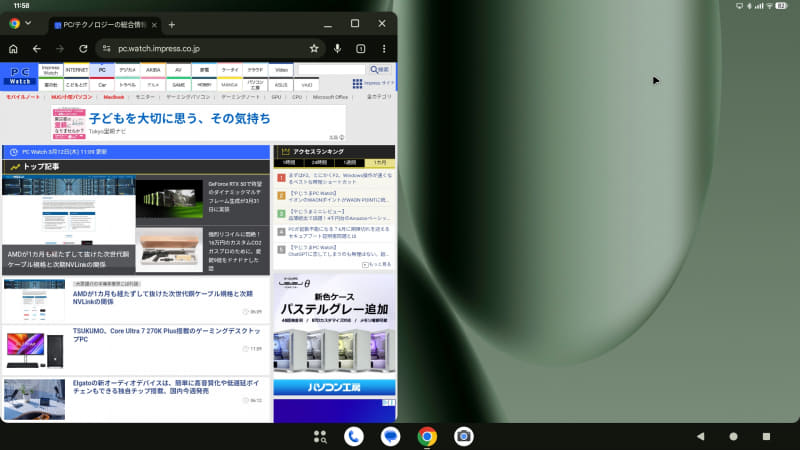
Task: Open TSUKUMO Core Ultra 7 270K article
Action: coord(166,335)
